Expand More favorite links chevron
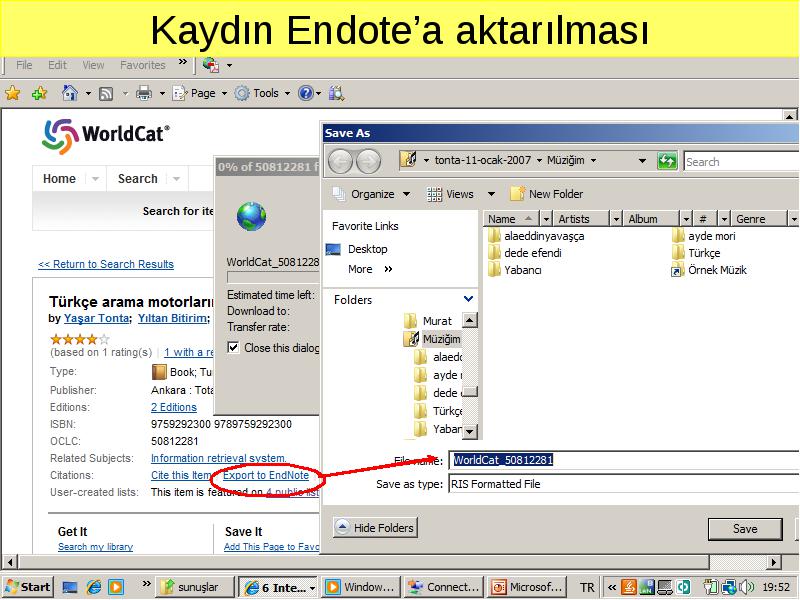 click(388, 269)
